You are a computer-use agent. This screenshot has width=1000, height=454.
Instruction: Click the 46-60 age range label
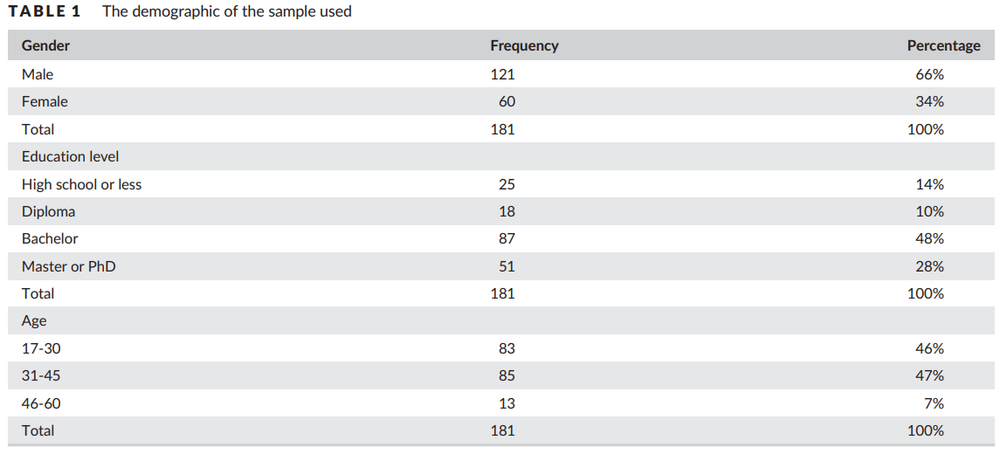point(41,403)
